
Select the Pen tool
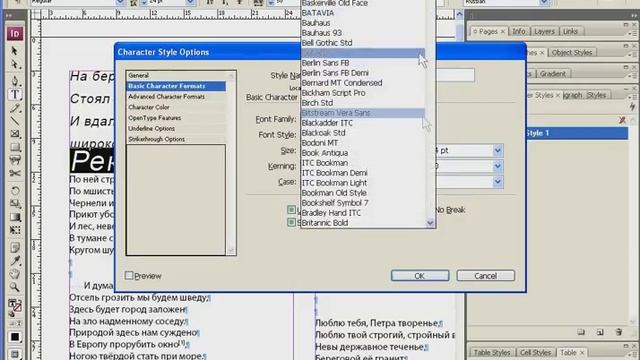(15, 80)
